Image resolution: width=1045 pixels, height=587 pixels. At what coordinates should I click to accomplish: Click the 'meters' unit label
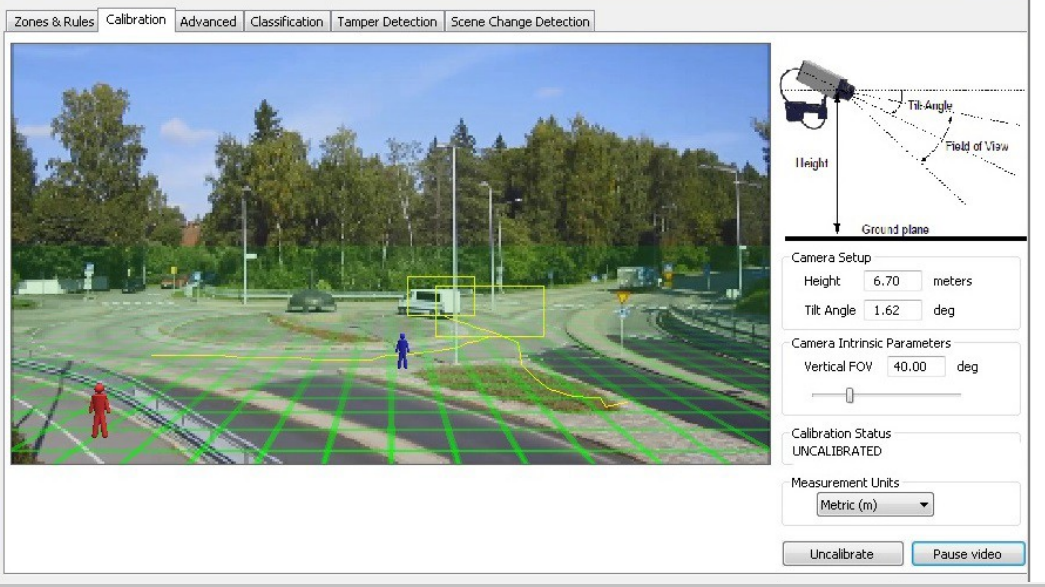click(x=952, y=281)
